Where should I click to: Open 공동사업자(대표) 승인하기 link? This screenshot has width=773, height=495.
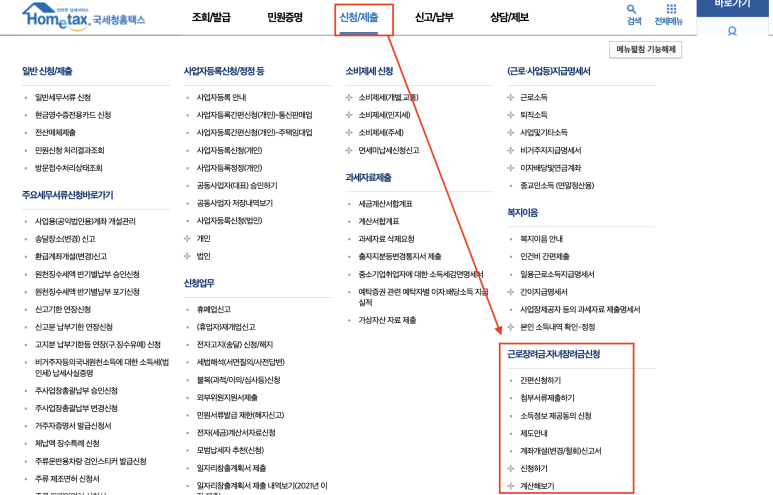[237, 185]
